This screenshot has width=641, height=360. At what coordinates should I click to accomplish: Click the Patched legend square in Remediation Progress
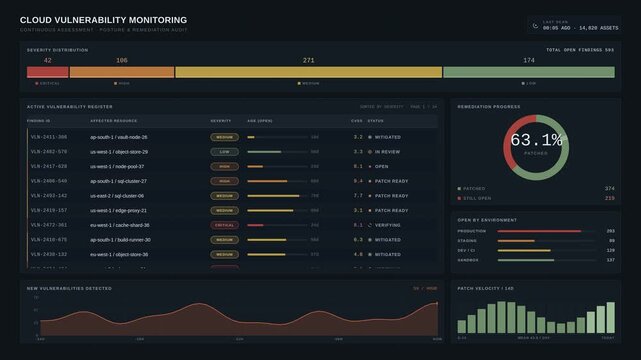point(459,189)
